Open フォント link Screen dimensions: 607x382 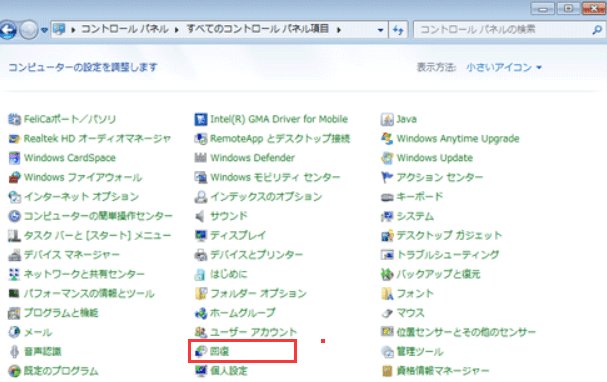tap(415, 293)
